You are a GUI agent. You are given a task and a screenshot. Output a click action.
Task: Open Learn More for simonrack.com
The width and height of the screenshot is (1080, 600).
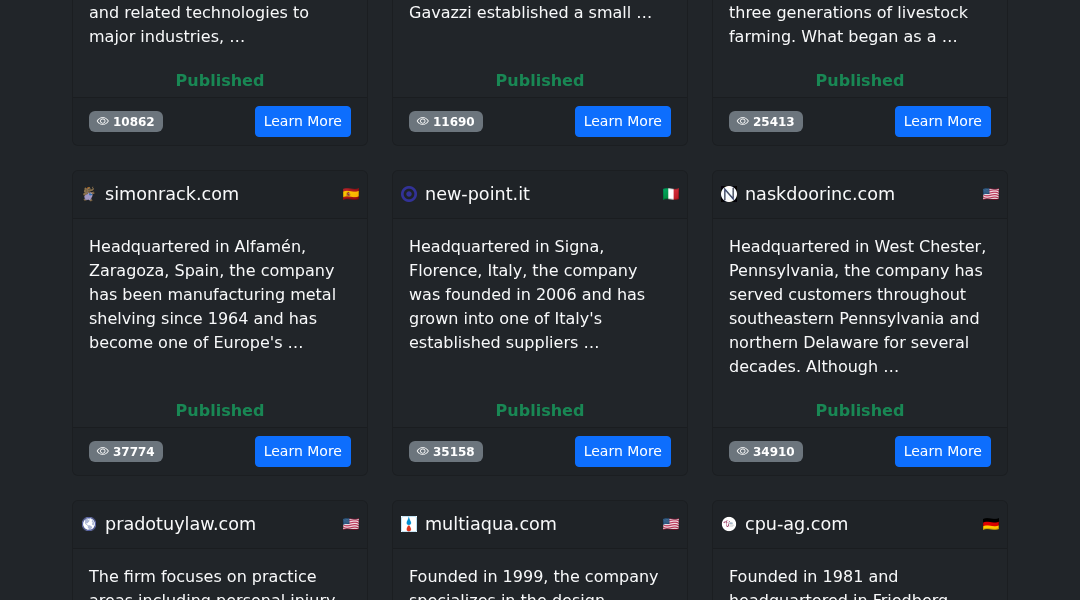(x=303, y=451)
